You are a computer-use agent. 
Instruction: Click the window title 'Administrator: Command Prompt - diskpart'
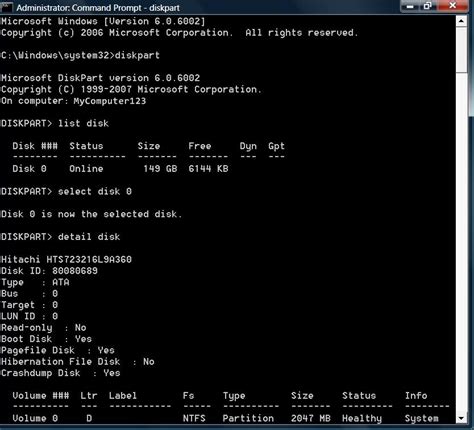pyautogui.click(x=98, y=7)
